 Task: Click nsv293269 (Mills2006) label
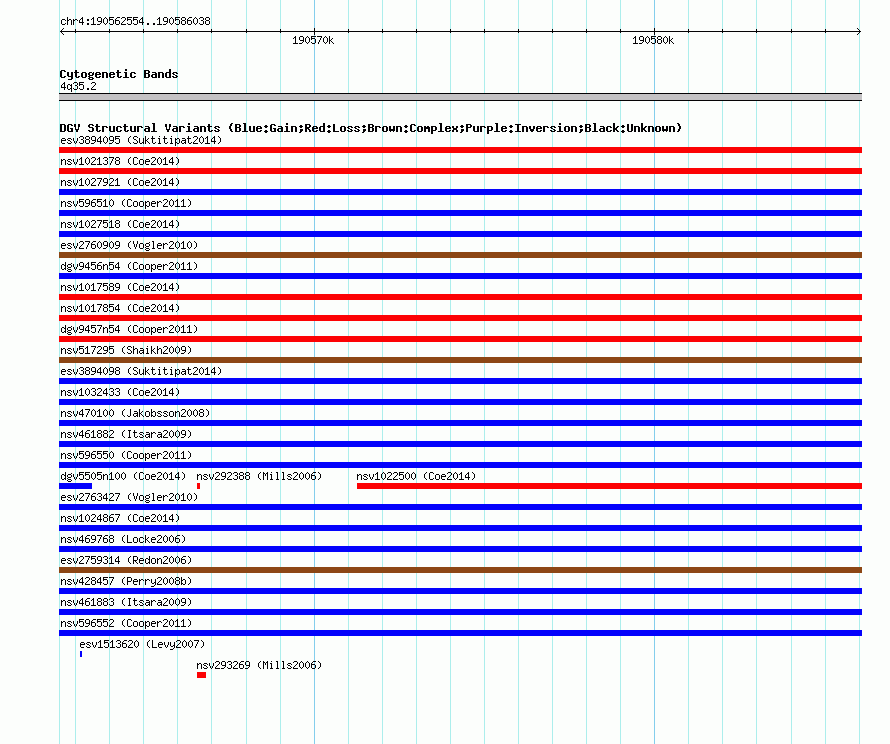point(259,665)
